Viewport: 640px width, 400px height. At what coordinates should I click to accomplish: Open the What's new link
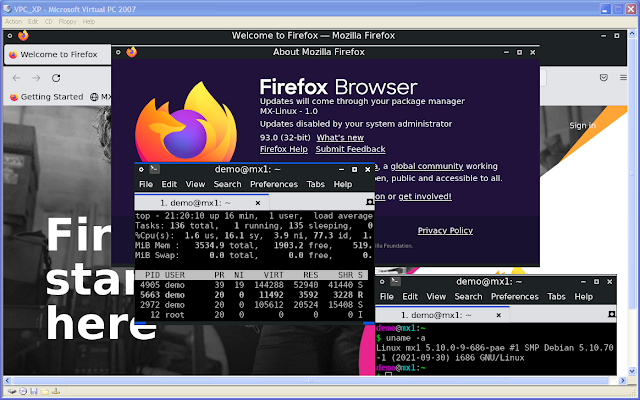340,138
